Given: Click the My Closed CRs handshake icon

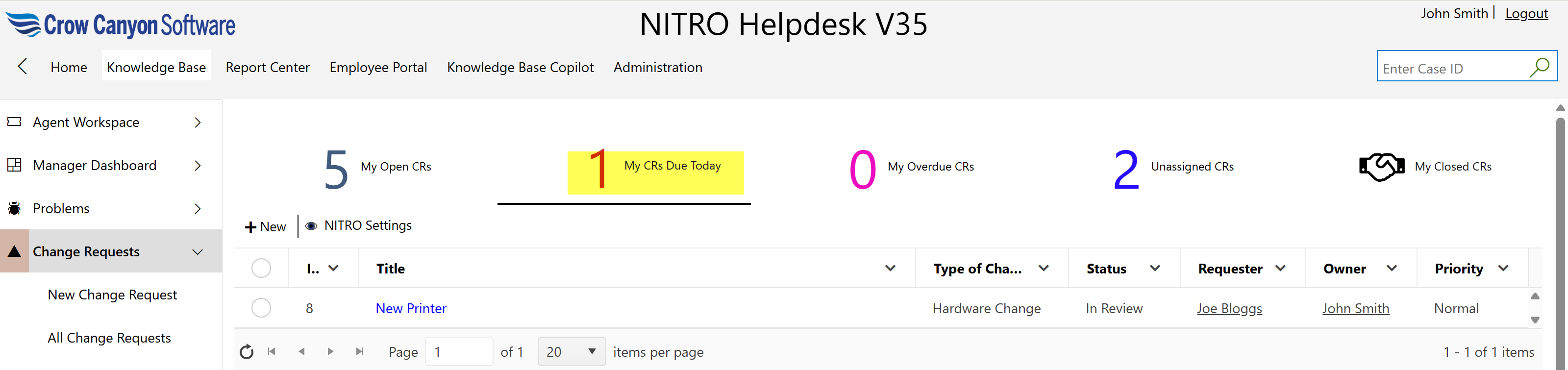Looking at the screenshot, I should 1381,166.
